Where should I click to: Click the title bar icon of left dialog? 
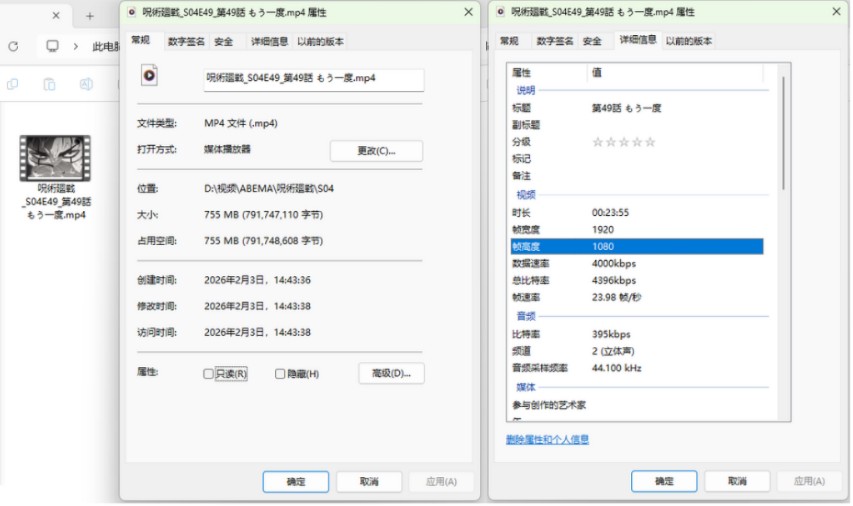pyautogui.click(x=132, y=12)
